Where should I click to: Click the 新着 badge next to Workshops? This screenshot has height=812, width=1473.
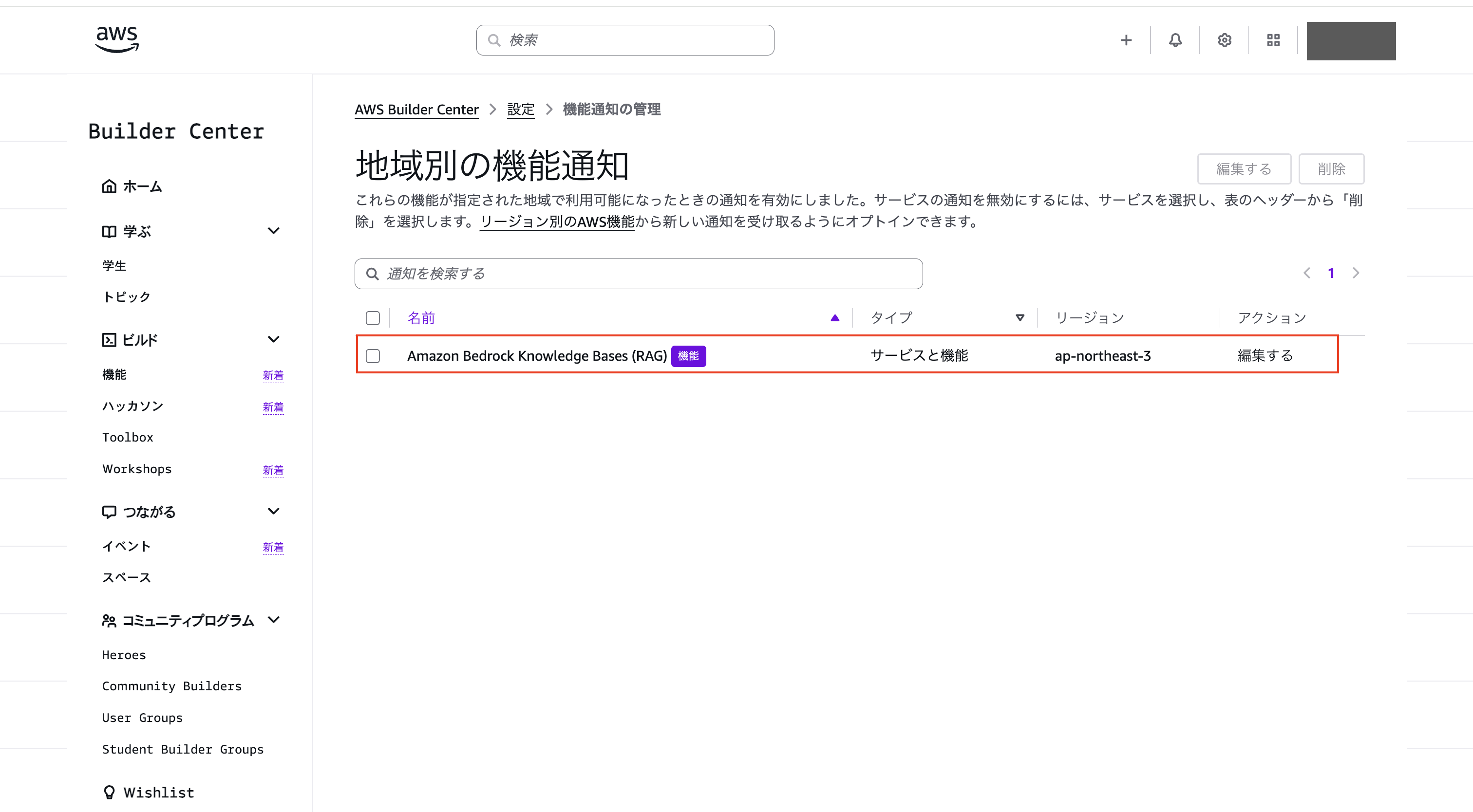point(273,470)
